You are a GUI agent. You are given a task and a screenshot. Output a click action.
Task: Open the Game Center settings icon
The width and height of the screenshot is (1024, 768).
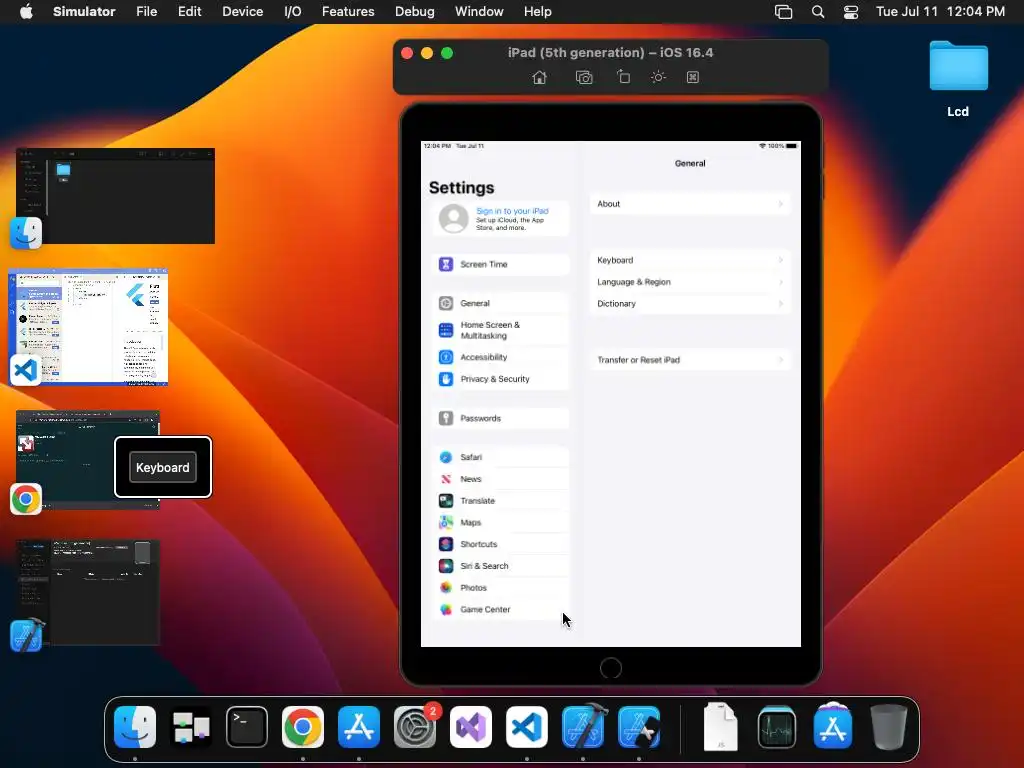point(446,609)
